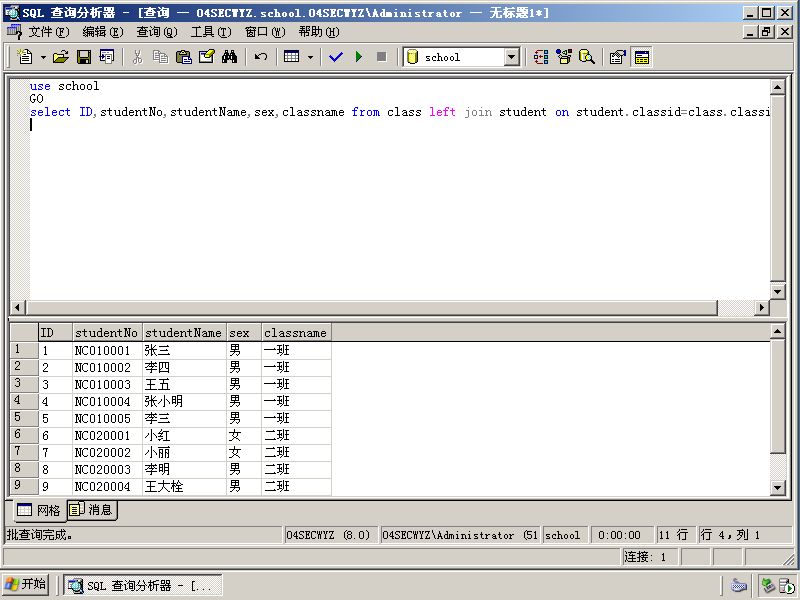Save the query using the floppy disk icon
The image size is (800, 600).
(x=84, y=57)
